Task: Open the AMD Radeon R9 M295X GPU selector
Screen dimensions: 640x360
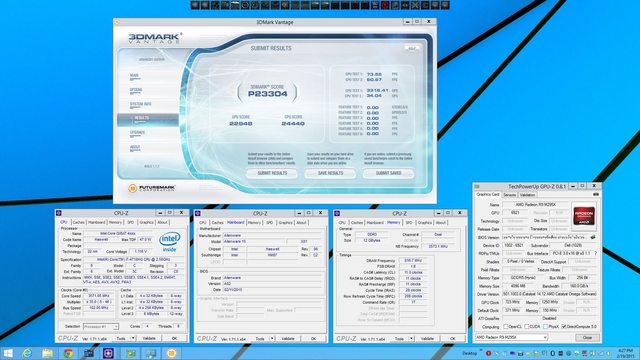Action: tap(511, 338)
